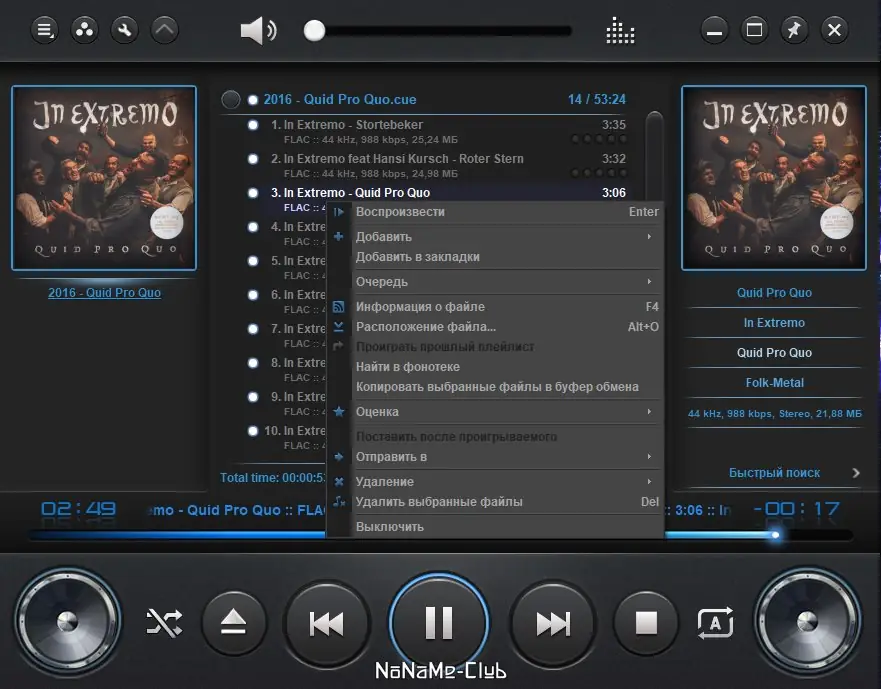
Task: Open the sound effects manager three-dots icon
Action: [84, 29]
